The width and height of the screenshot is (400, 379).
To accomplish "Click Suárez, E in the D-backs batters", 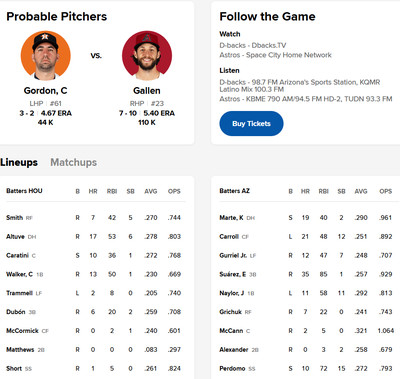I will tap(233, 274).
